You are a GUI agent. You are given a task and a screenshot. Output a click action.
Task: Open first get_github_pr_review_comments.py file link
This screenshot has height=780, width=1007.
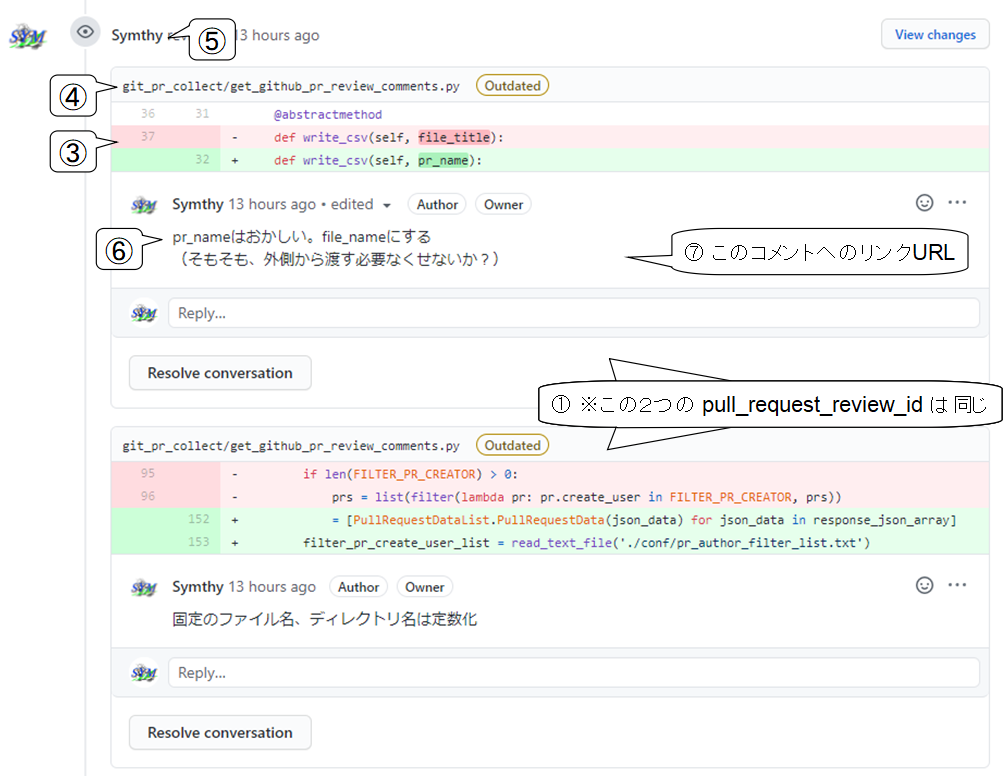pyautogui.click(x=291, y=86)
